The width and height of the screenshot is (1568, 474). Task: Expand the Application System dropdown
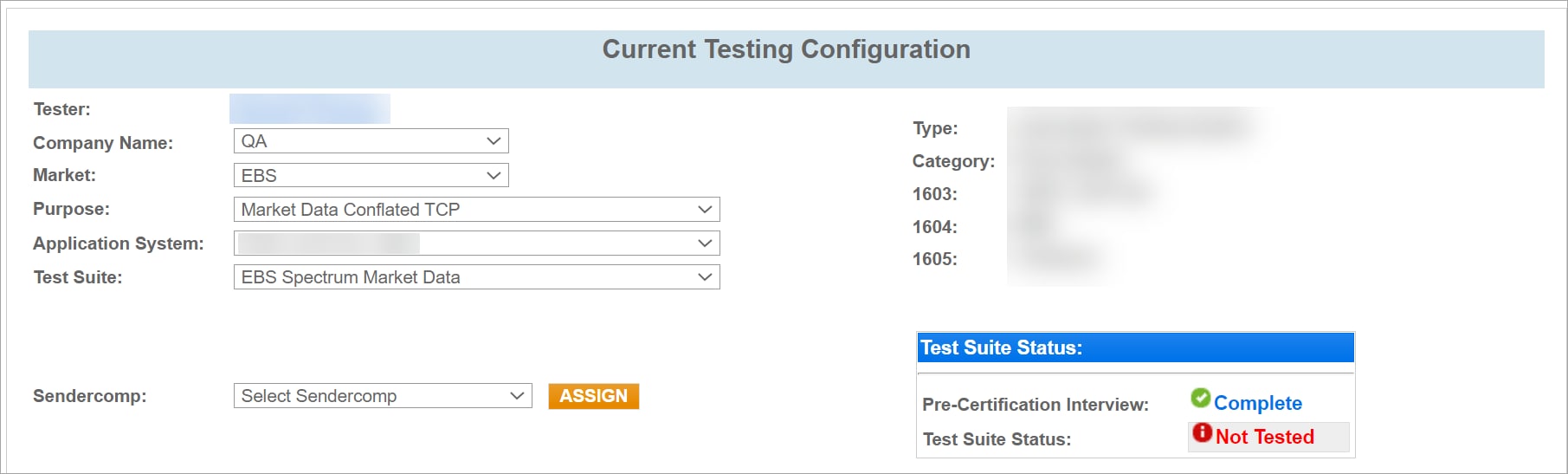coord(476,243)
